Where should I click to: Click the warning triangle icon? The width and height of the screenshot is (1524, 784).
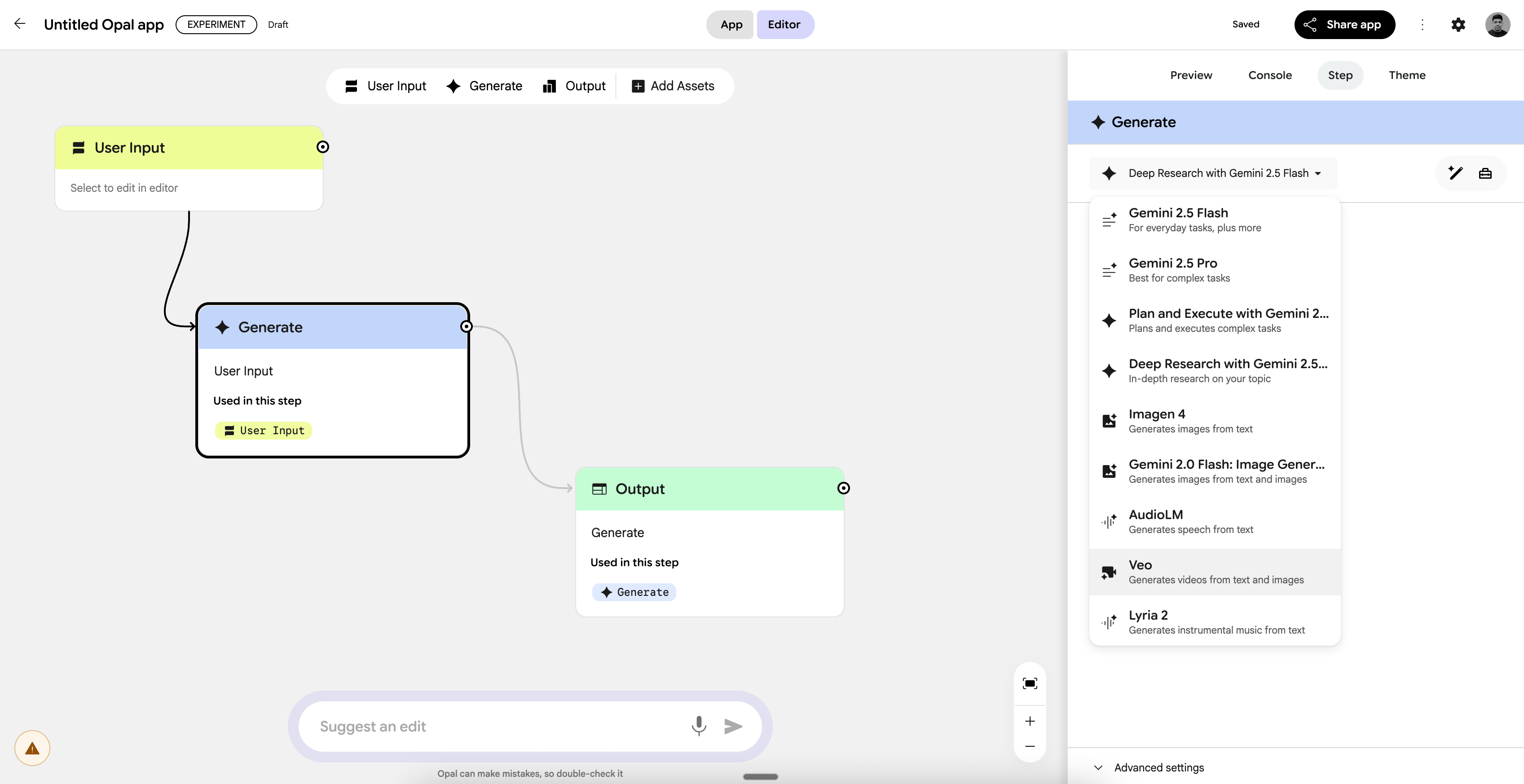32,748
